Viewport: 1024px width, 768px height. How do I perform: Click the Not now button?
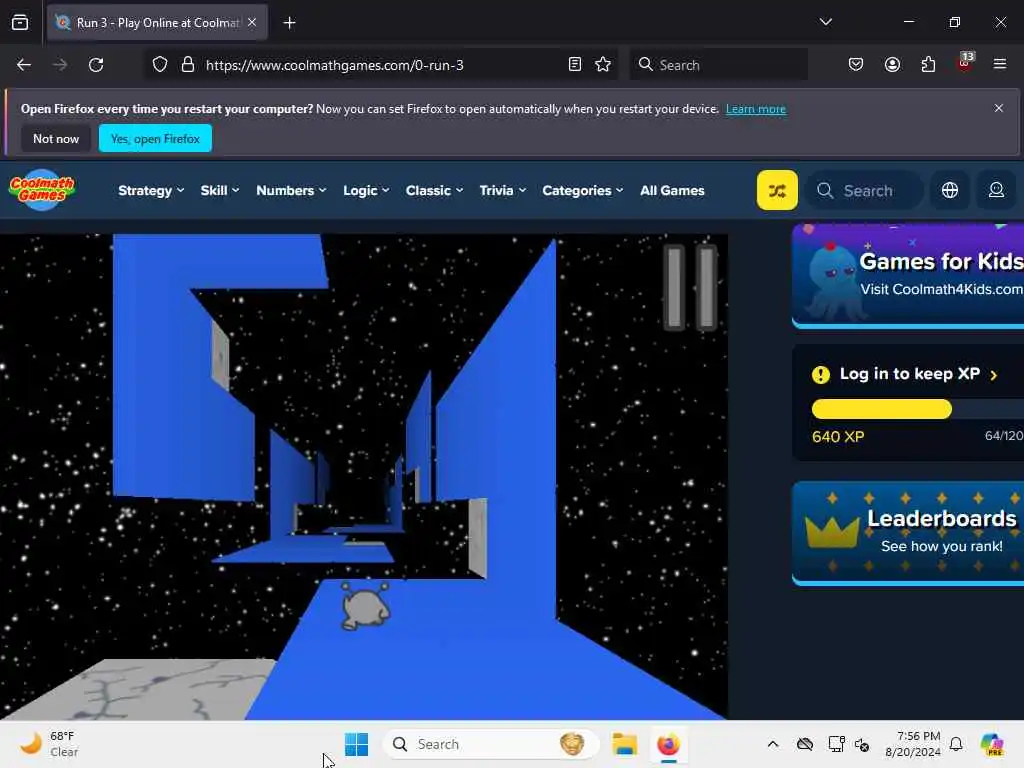point(56,138)
